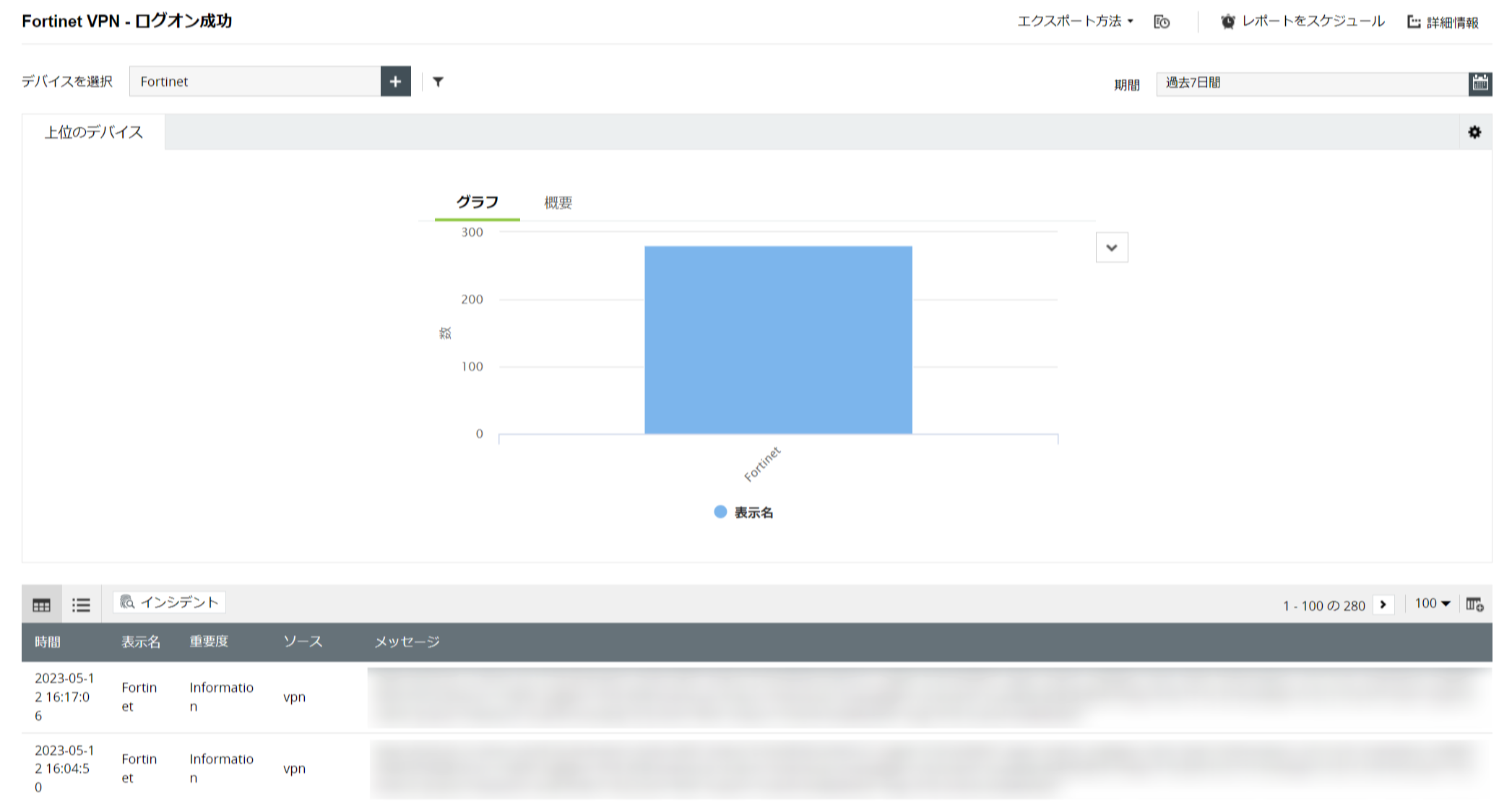Screen dimensions: 1512x801
Task: Open the calendar period picker icon
Action: [1479, 83]
